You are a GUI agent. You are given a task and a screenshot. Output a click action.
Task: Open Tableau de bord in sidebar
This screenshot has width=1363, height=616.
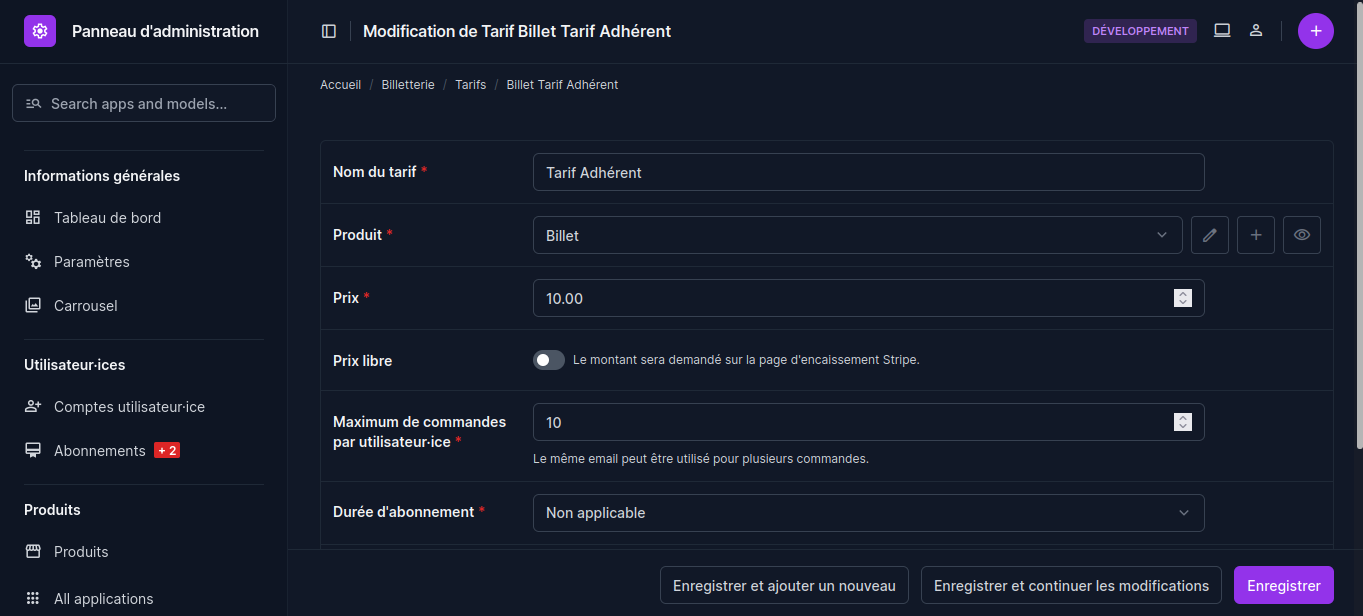pyautogui.click(x=107, y=218)
